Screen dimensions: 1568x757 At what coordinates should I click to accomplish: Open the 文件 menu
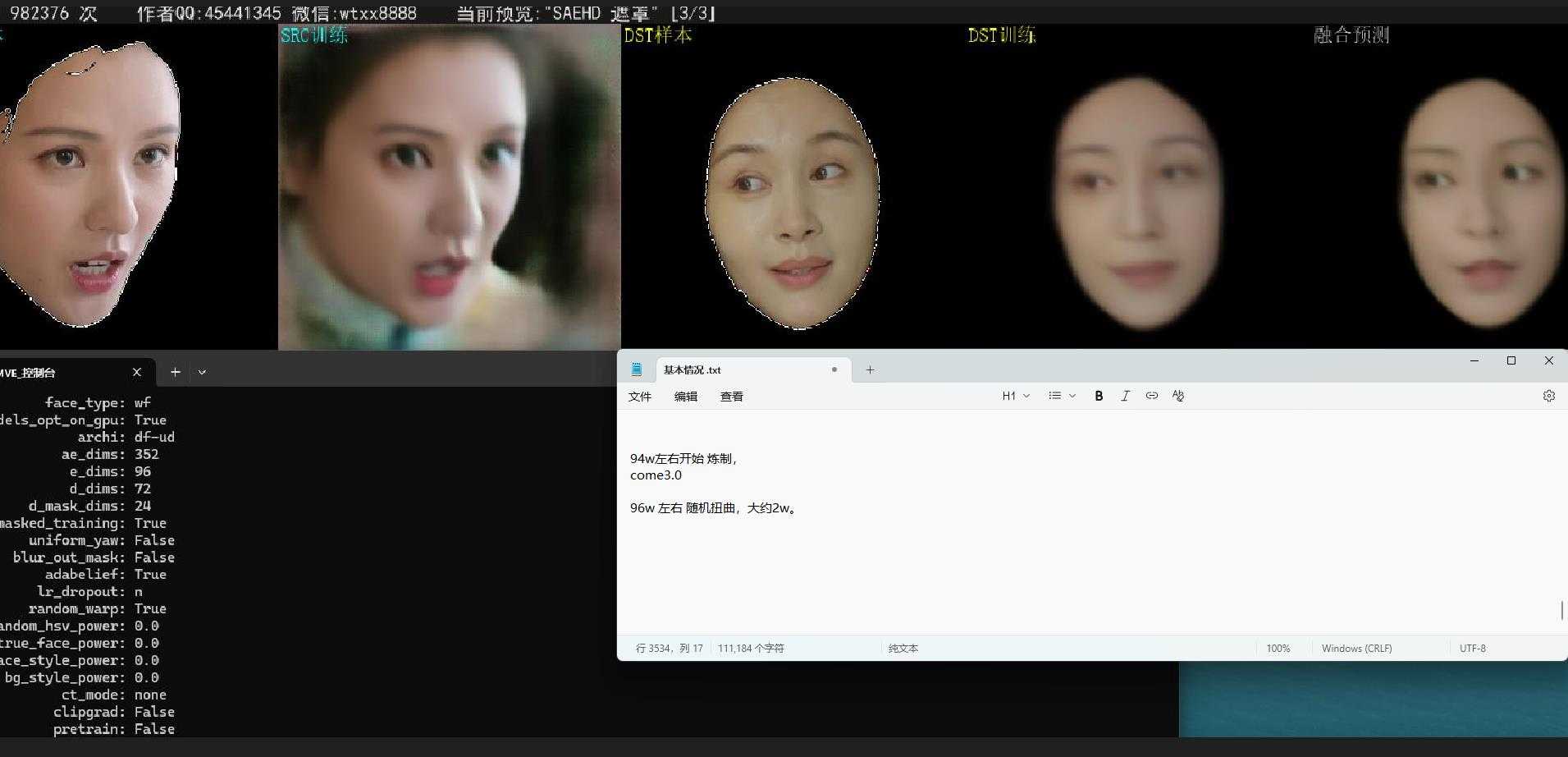click(640, 397)
